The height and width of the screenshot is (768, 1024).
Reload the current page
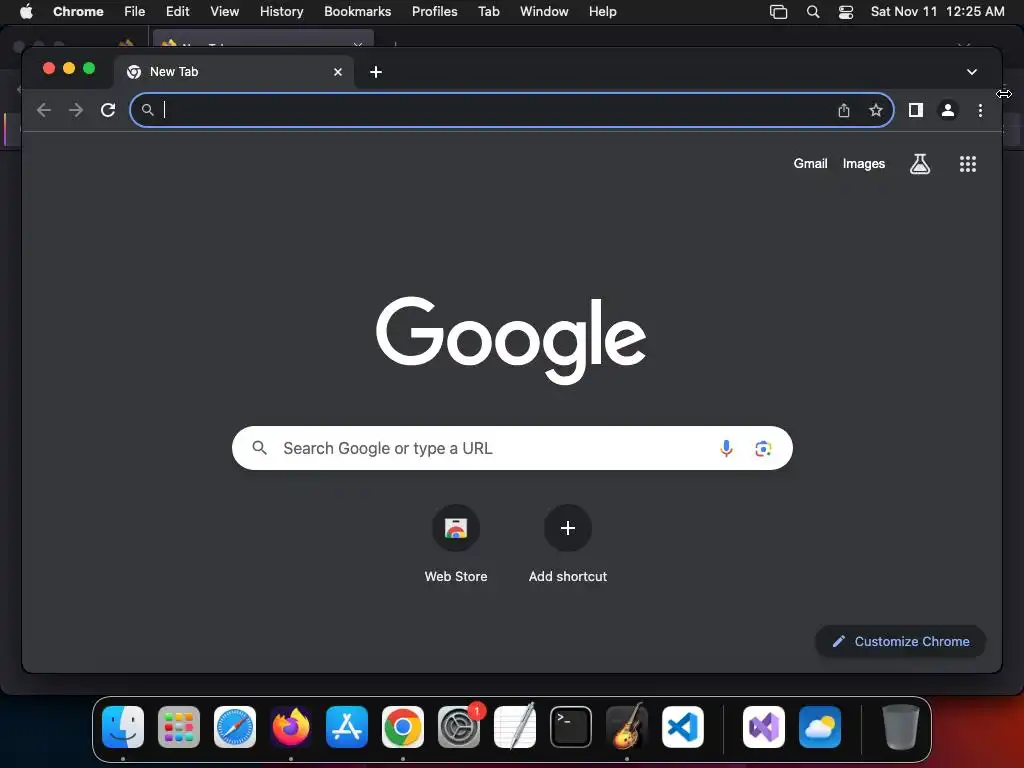point(108,110)
